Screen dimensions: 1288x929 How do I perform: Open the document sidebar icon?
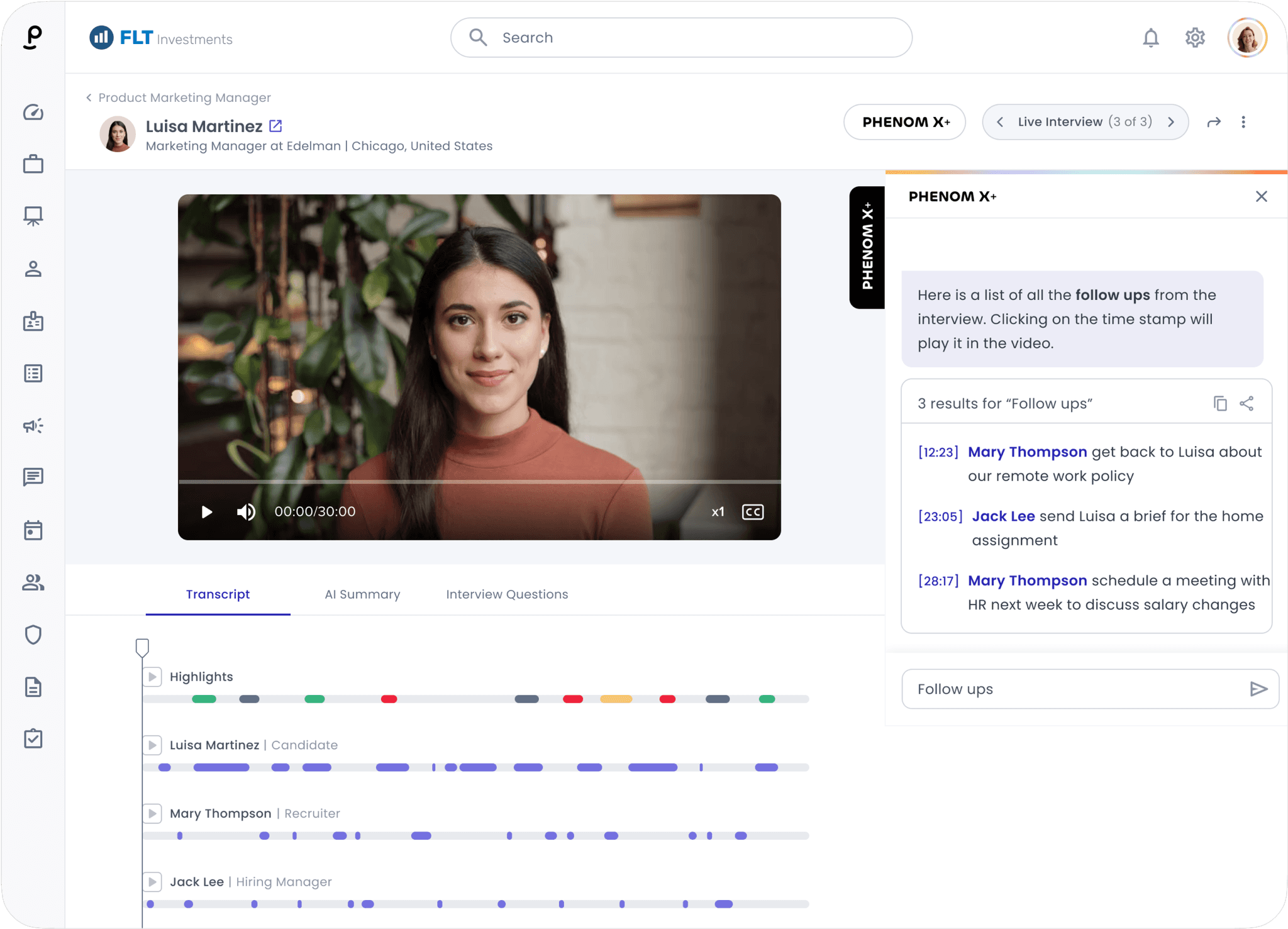coord(33,687)
